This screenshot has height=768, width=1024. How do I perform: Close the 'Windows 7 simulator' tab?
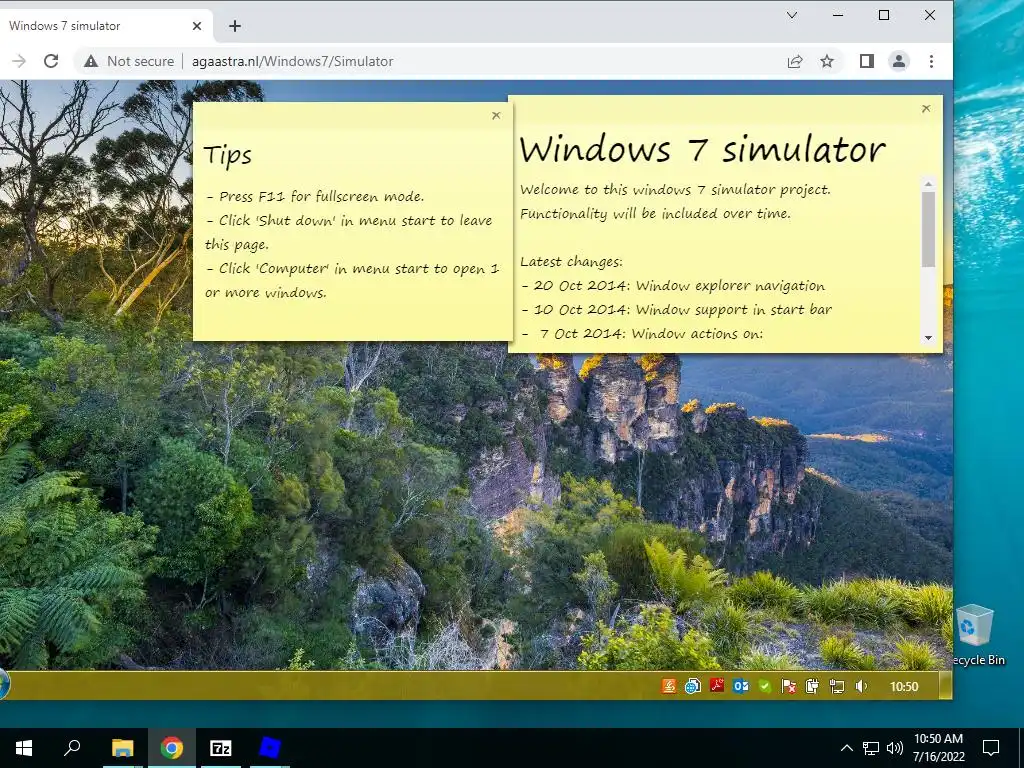click(x=197, y=26)
